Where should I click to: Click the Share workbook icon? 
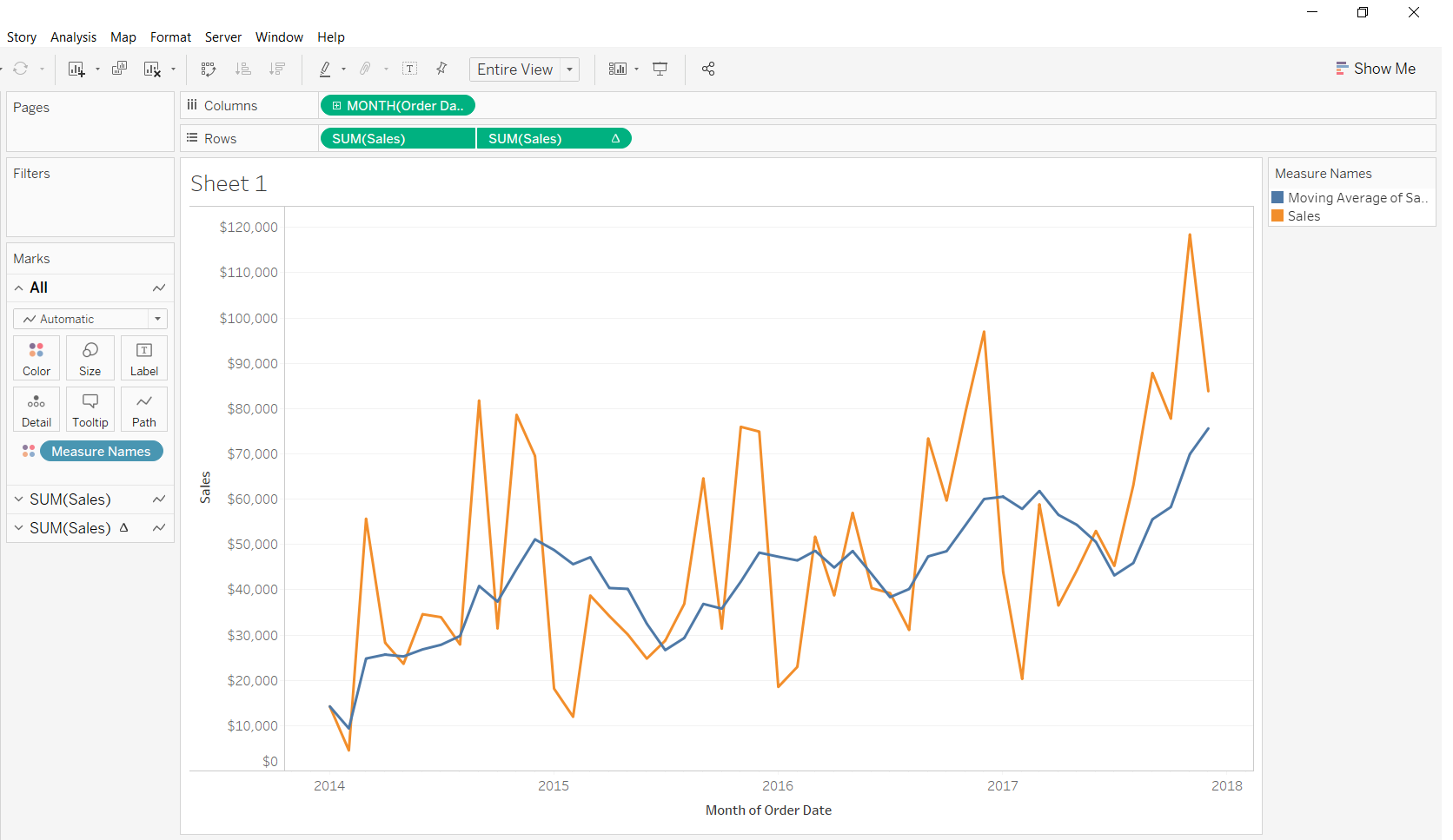click(708, 69)
